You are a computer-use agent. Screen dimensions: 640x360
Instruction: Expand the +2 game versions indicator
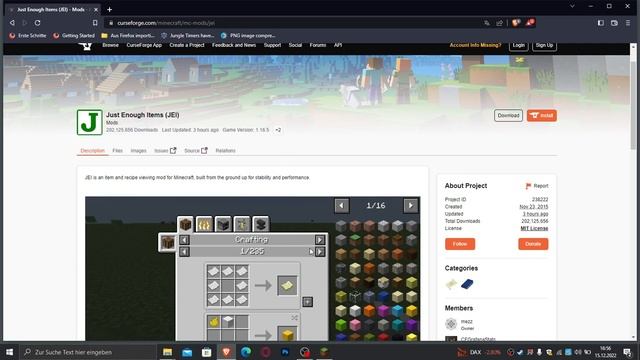click(x=278, y=130)
